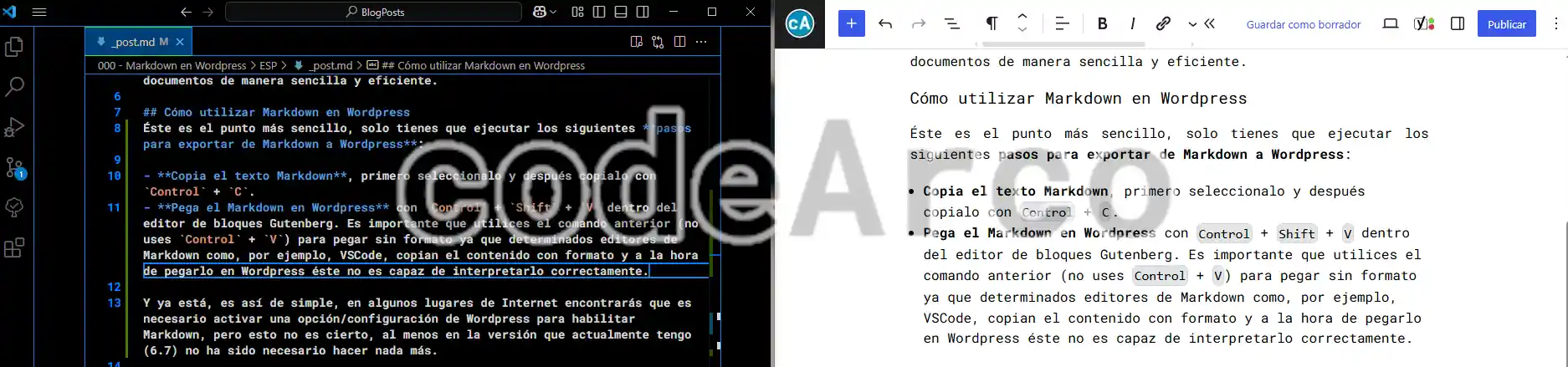
Task: Open the site logo 'cA' in WordPress
Action: pyautogui.click(x=799, y=23)
